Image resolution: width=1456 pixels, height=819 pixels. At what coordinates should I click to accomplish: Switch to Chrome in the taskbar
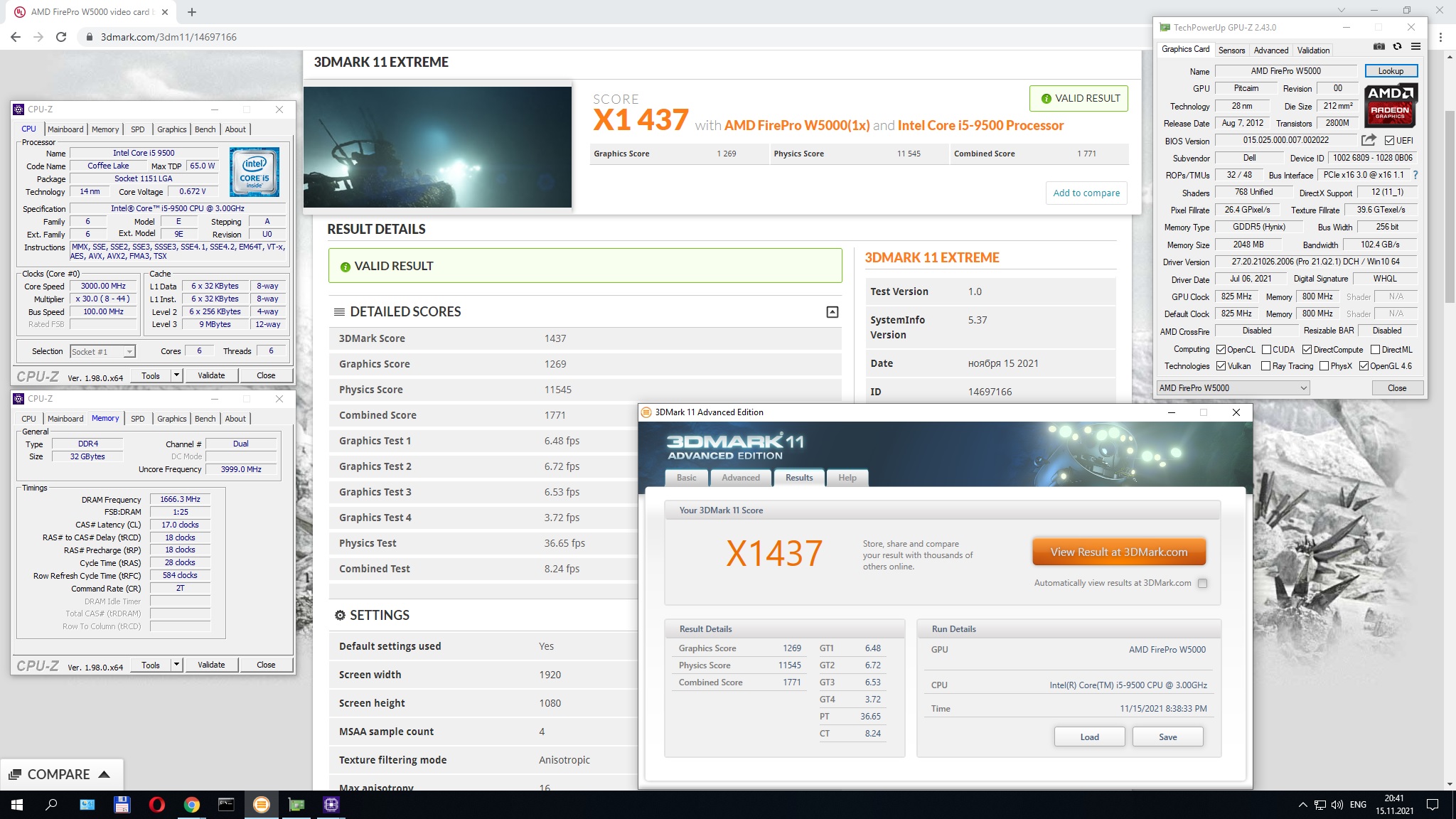point(192,805)
